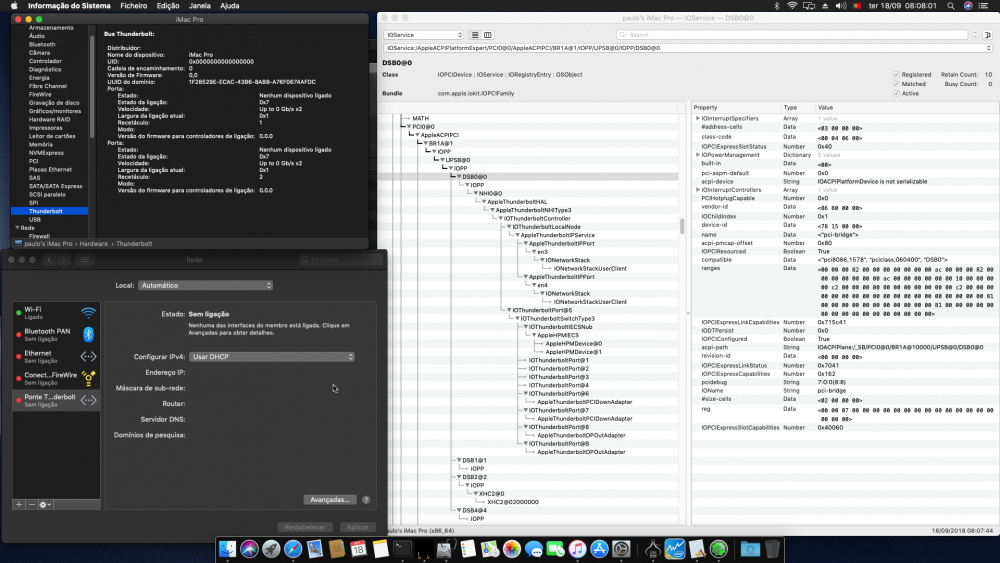Image resolution: width=1000 pixels, height=563 pixels.
Task: Select AppleThunderboltHAL tree row
Action: tap(517, 201)
